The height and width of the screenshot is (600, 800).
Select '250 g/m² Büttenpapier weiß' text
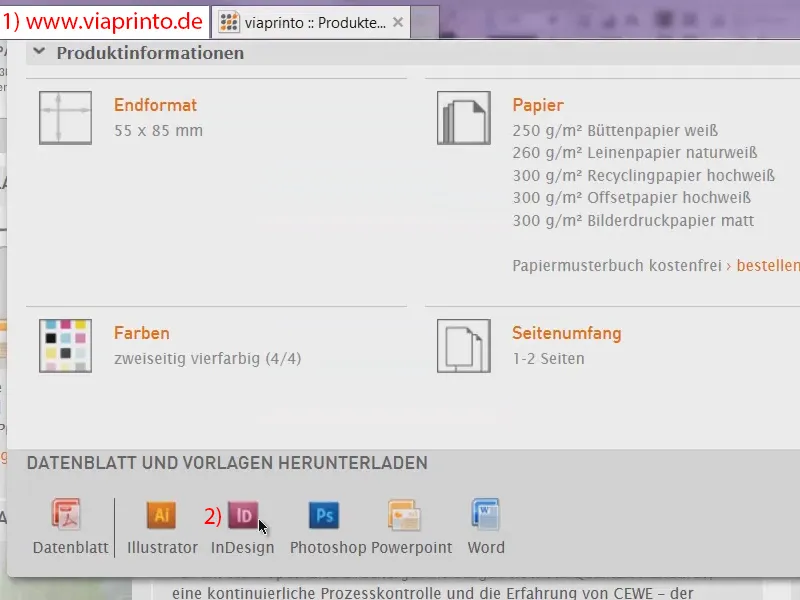pos(615,131)
